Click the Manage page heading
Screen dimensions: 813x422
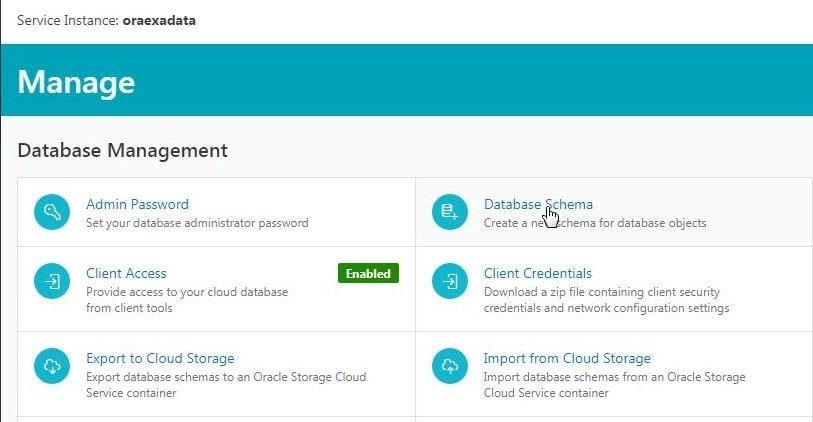click(76, 82)
